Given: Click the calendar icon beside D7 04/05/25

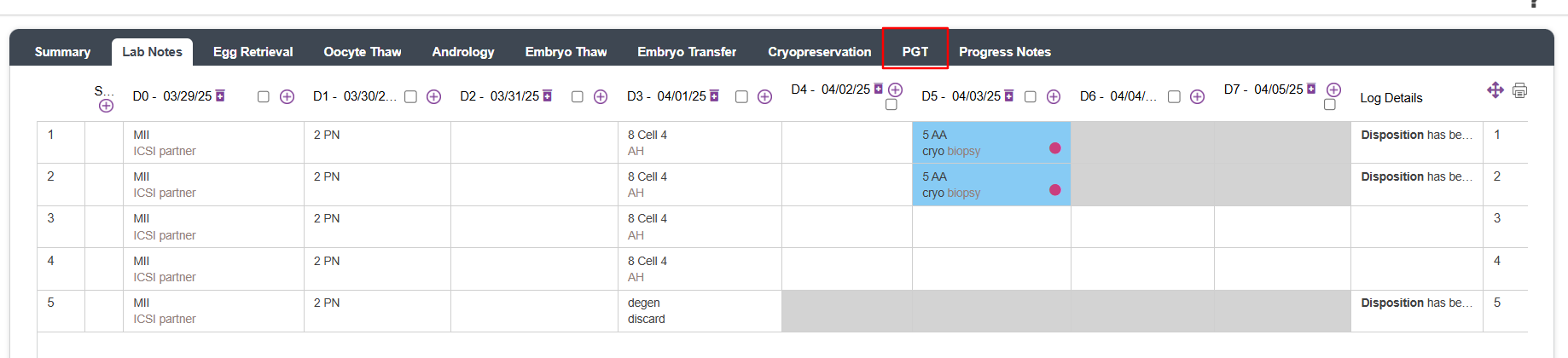Looking at the screenshot, I should pos(1311,89).
